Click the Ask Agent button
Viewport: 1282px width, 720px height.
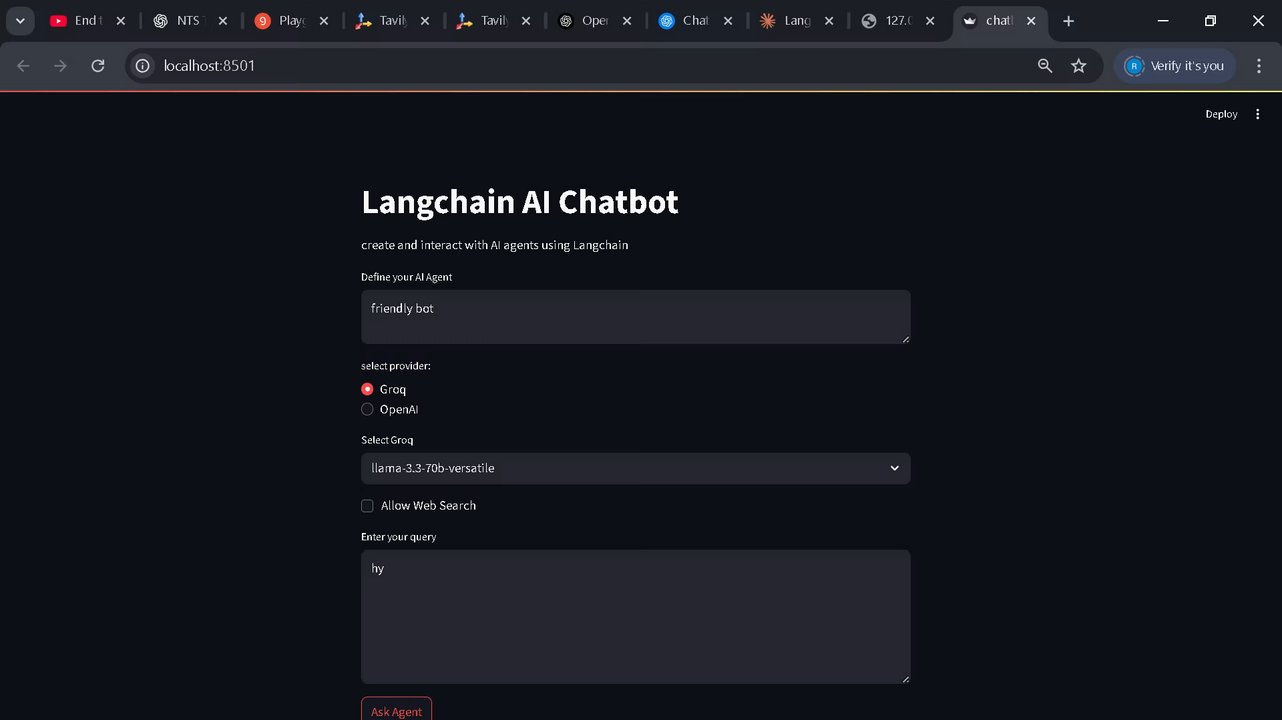click(x=396, y=710)
